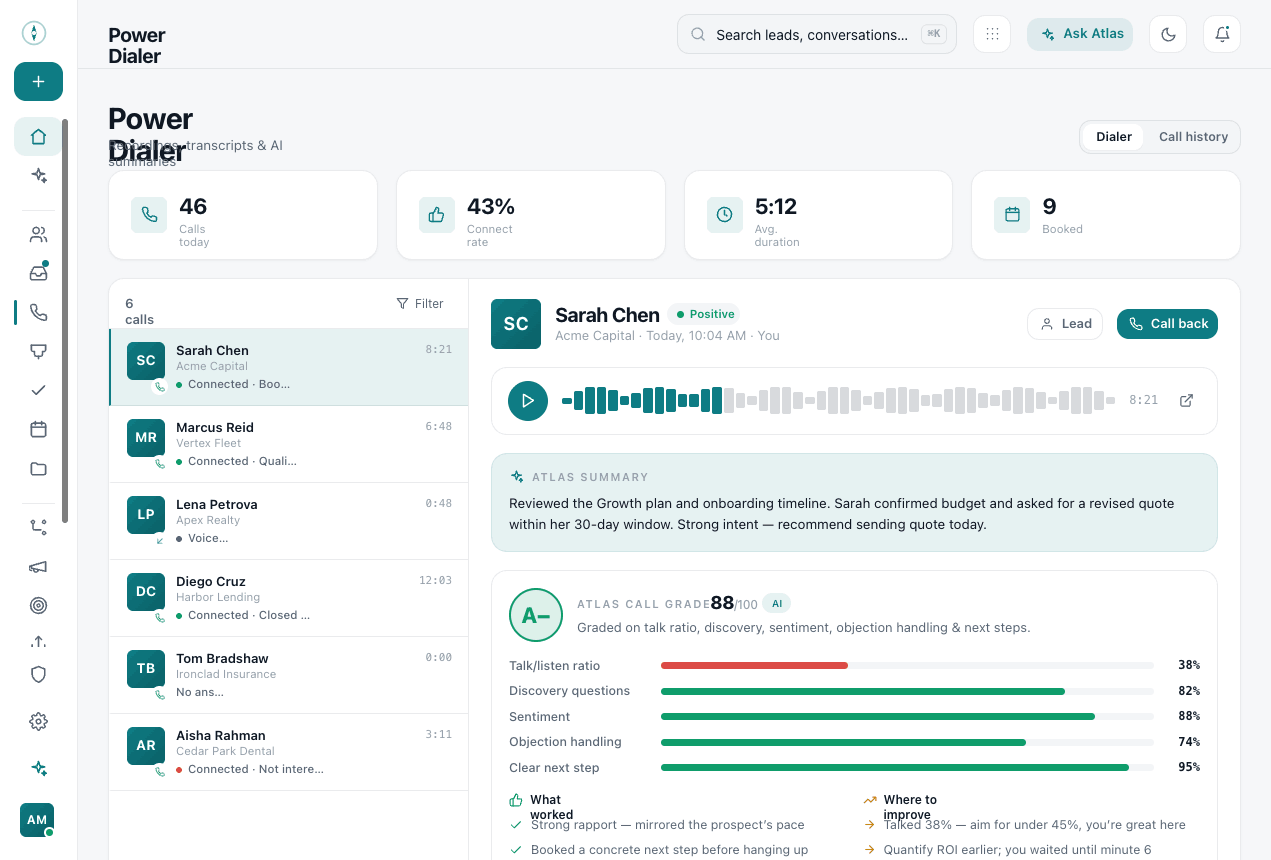Click the What worked heading

tap(552, 807)
